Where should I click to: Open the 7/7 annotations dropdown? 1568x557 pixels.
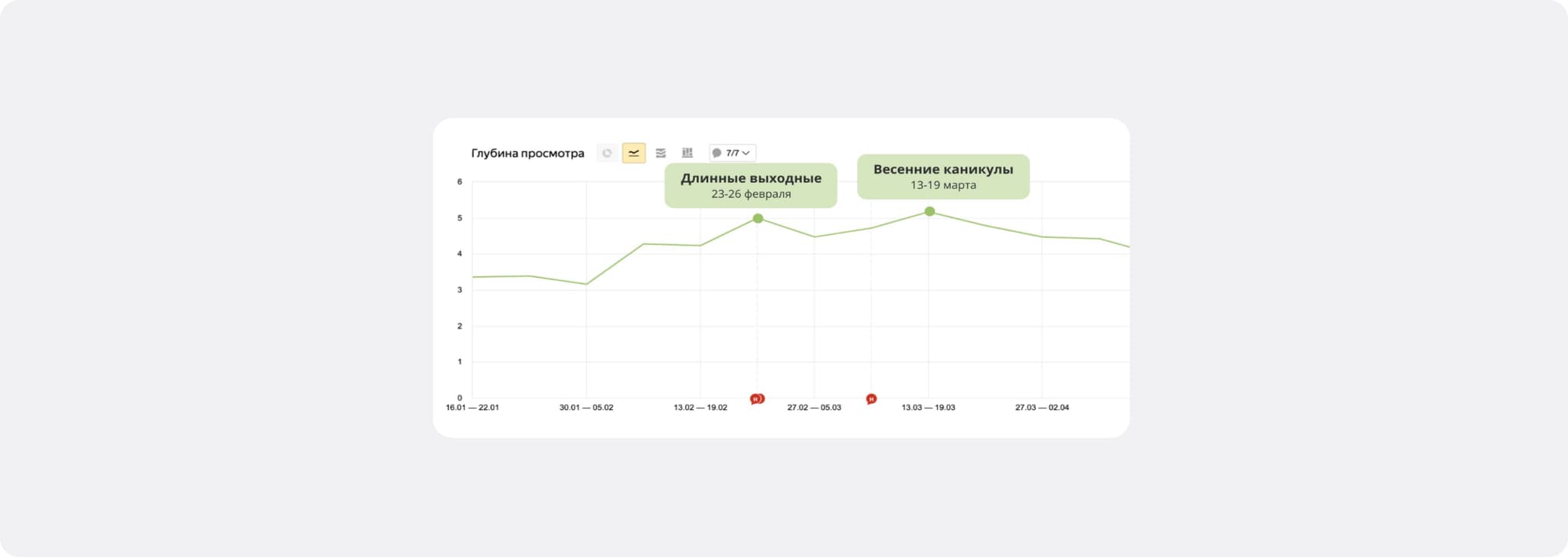pos(733,153)
